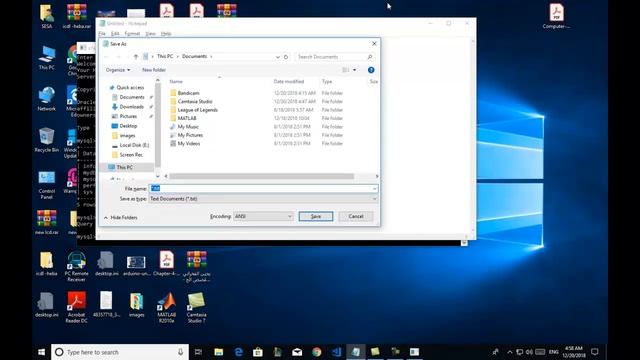The width and height of the screenshot is (640, 360).
Task: Go to Quick access in navigation pane
Action: pos(130,87)
